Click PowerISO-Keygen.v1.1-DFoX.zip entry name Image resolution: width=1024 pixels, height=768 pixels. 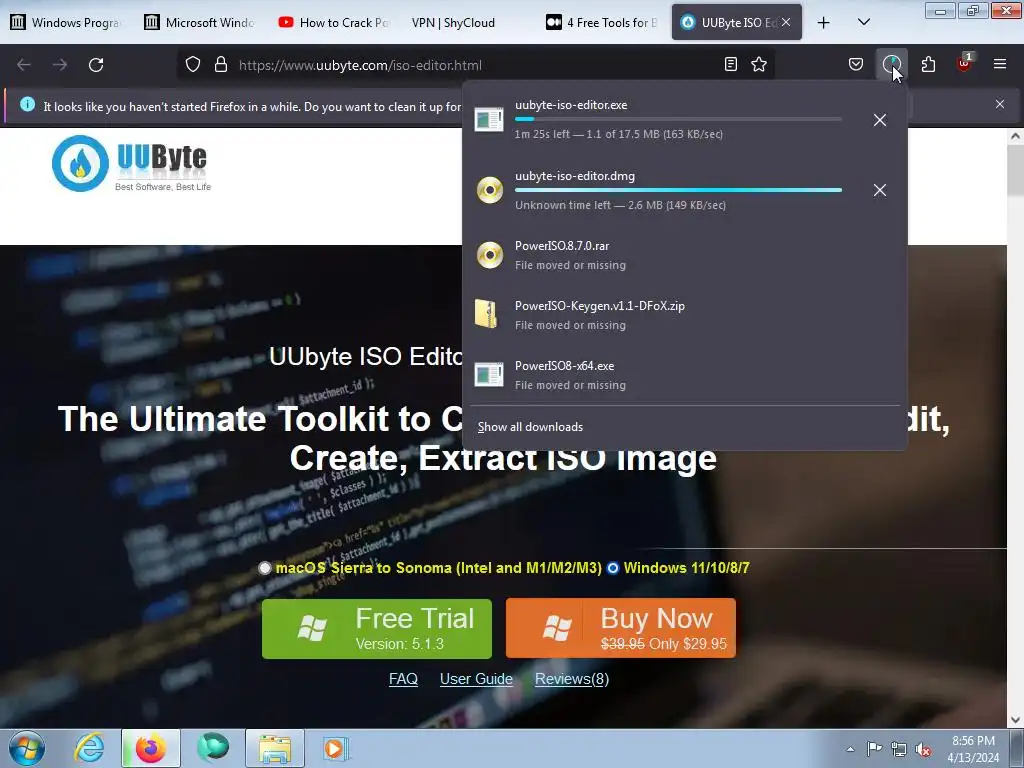point(600,306)
